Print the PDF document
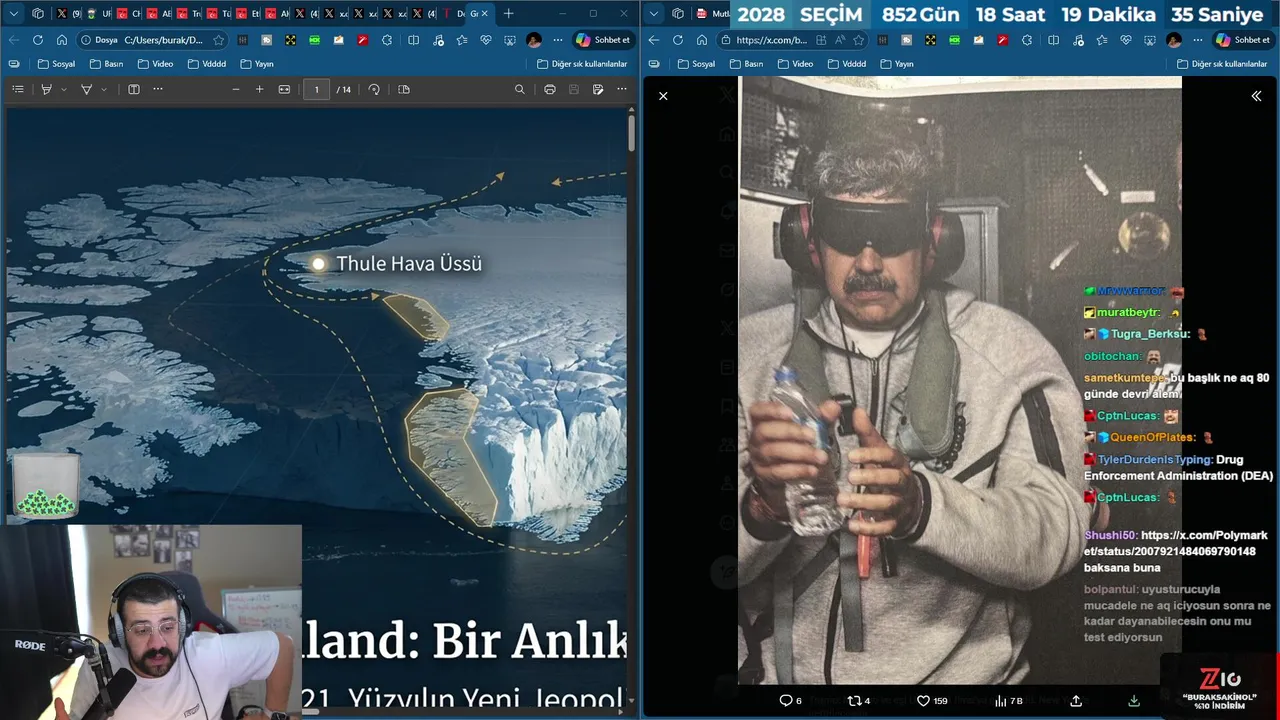 pos(550,89)
